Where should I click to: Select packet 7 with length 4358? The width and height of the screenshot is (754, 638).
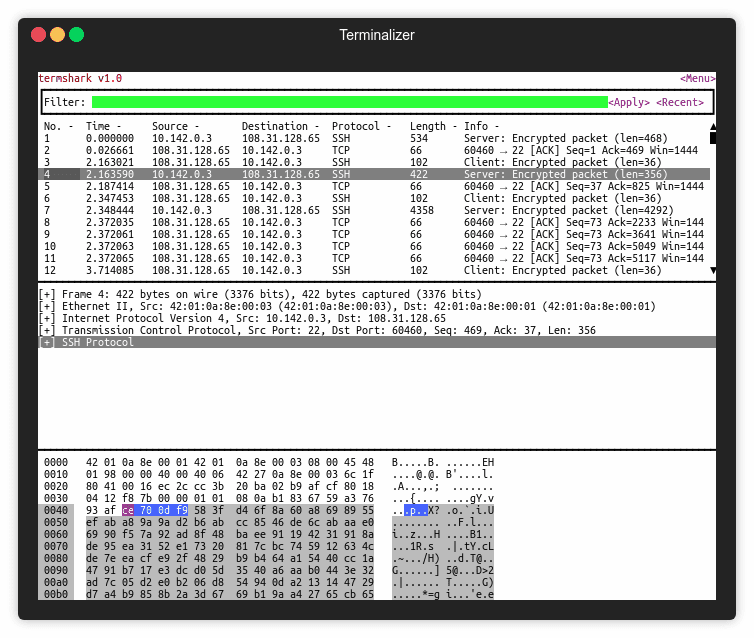pyautogui.click(x=374, y=211)
